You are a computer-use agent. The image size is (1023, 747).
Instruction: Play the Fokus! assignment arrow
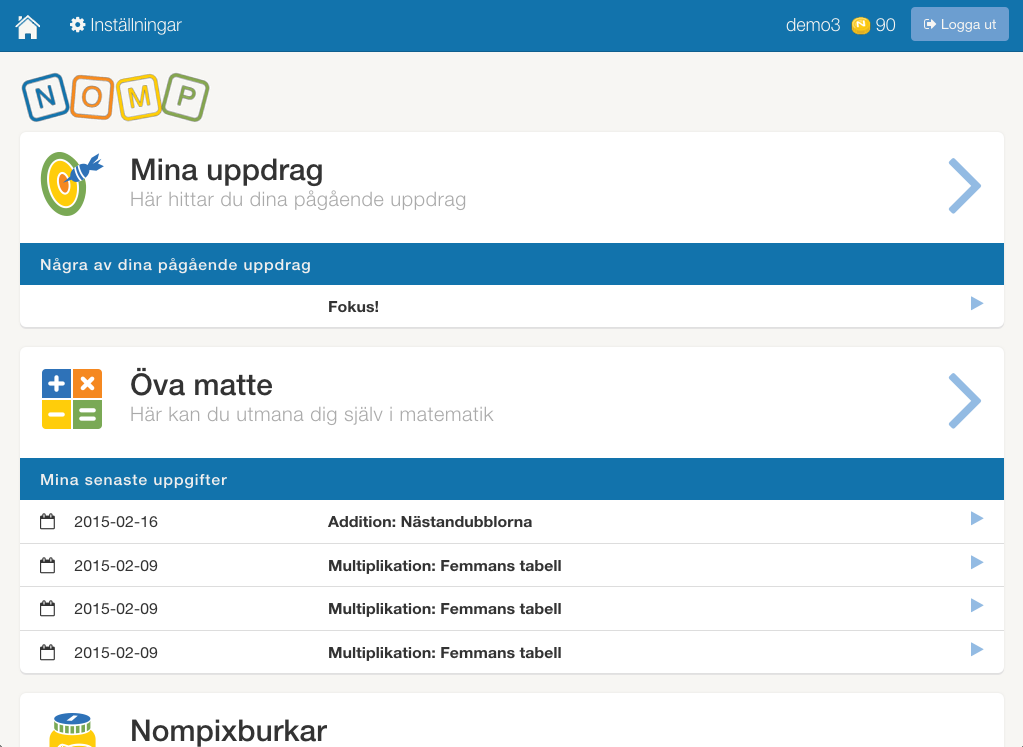(x=977, y=303)
